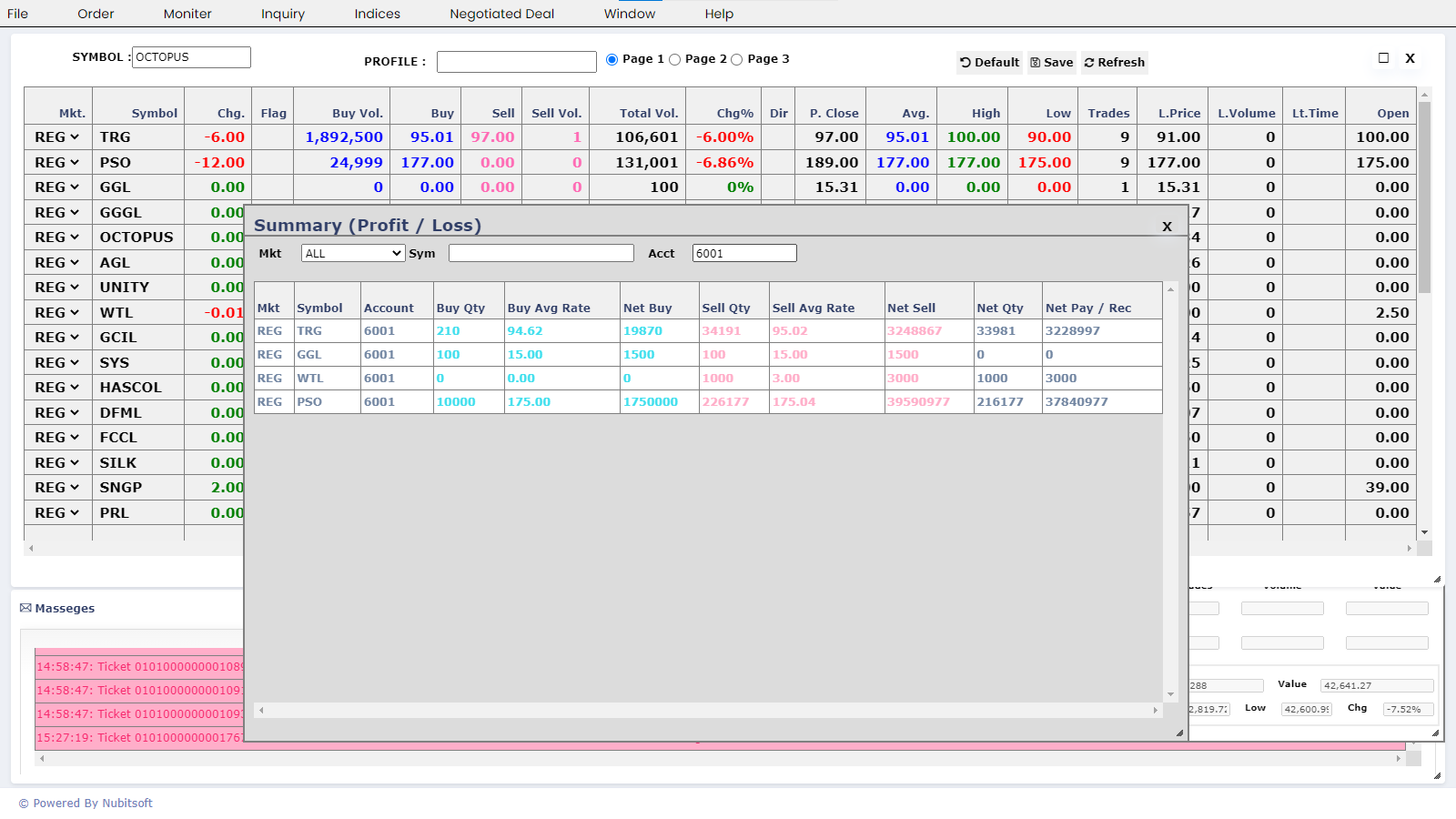This screenshot has height=819, width=1456.
Task: Click the Summary dialog horizontal scrollbar
Action: [708, 710]
